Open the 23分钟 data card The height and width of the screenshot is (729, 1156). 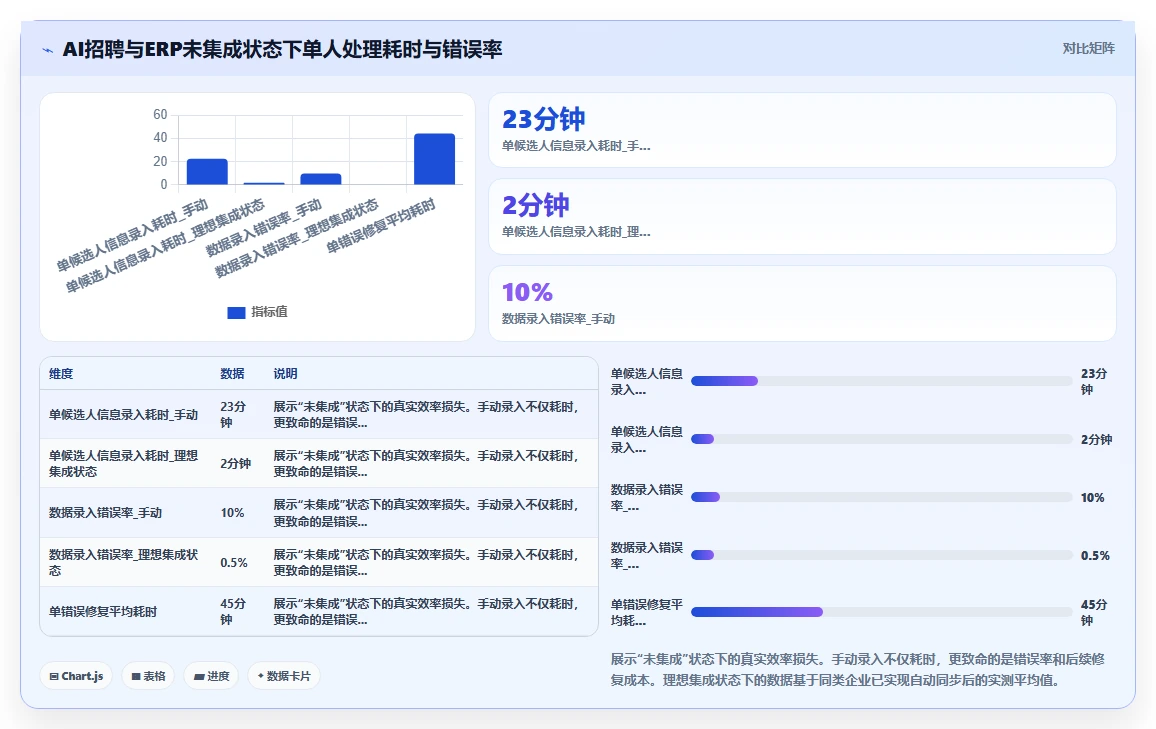point(802,130)
